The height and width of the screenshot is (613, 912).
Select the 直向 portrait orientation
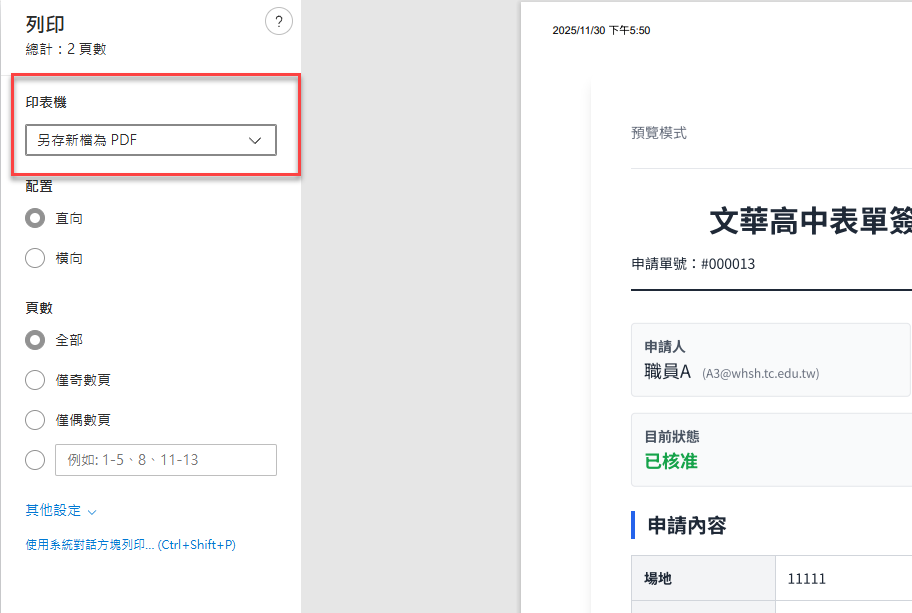coord(35,218)
